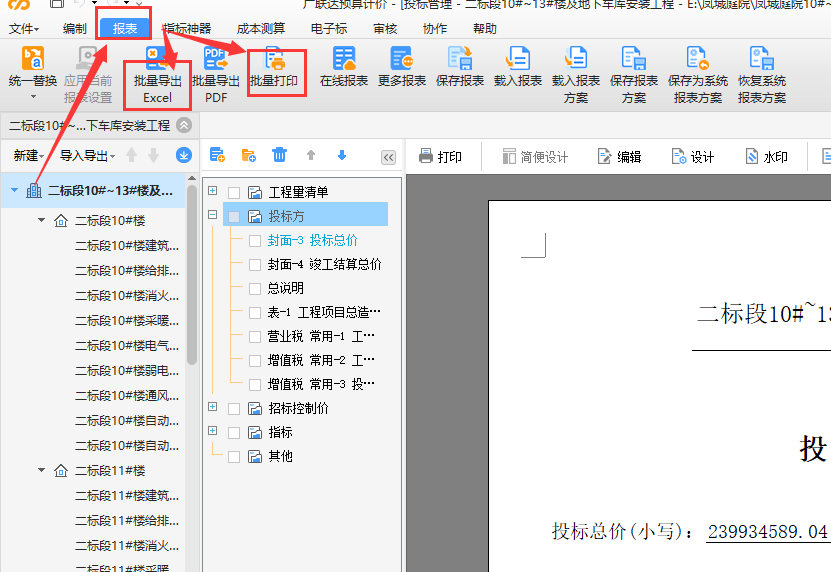Click the trash delete icon

point(279,155)
